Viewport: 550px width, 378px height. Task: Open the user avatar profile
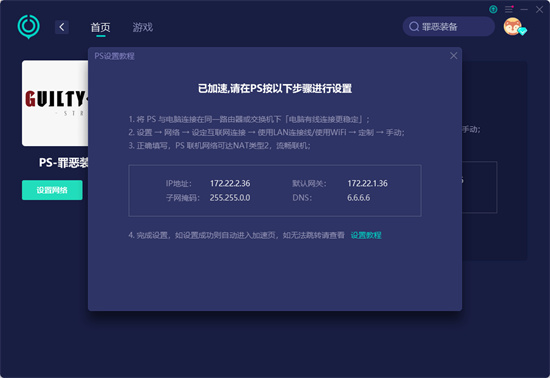click(513, 27)
